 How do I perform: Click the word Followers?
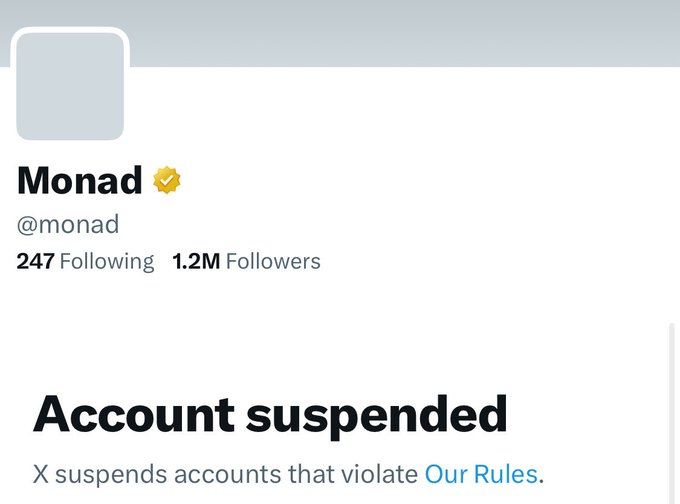pyautogui.click(x=273, y=262)
